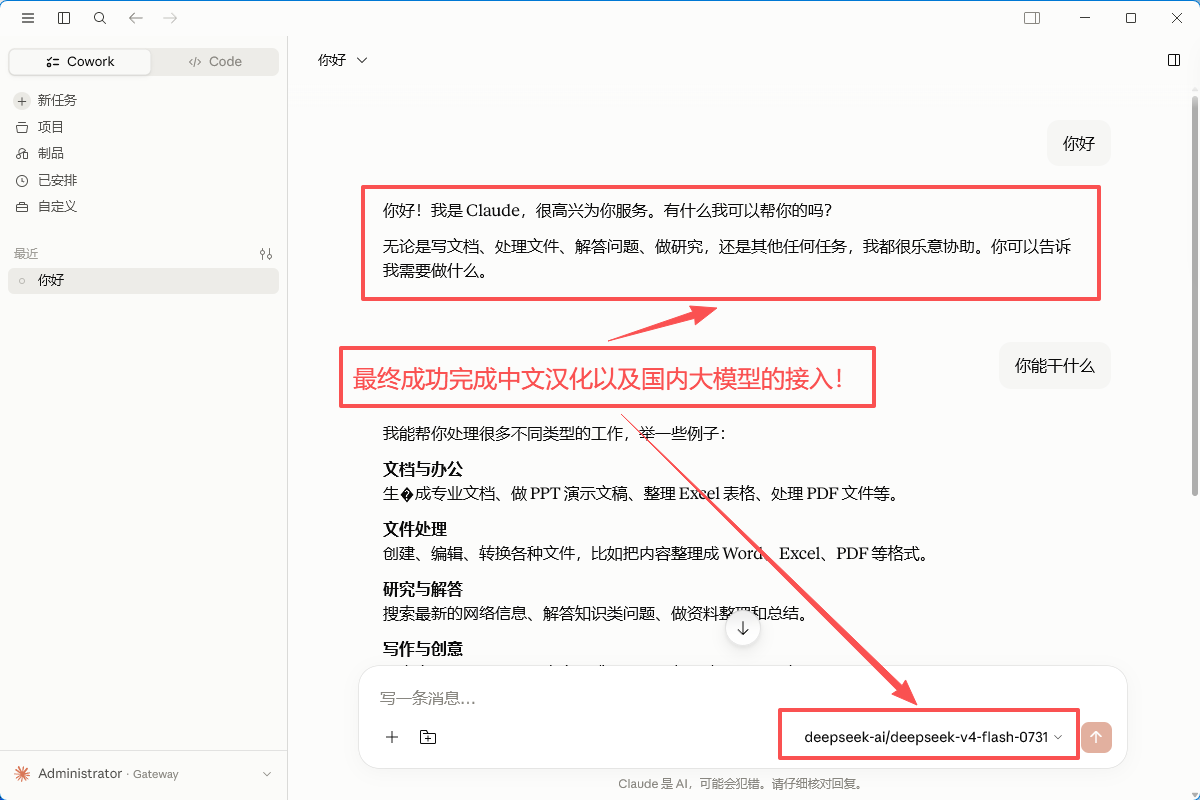
Task: Click the Claude starburst logo icon
Action: (x=22, y=774)
